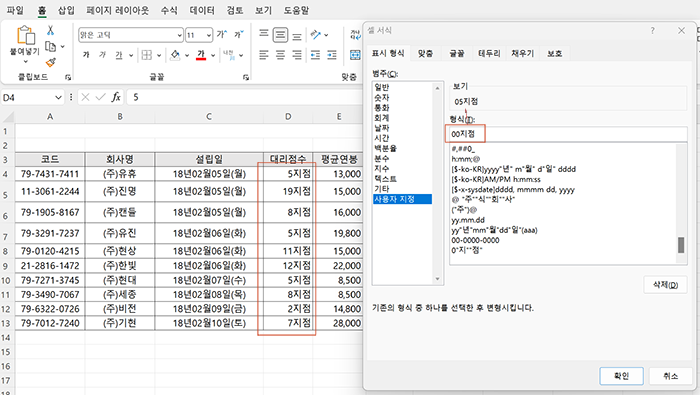This screenshot has width=700, height=395.
Task: Select 숫자 in category list
Action: 382,97
